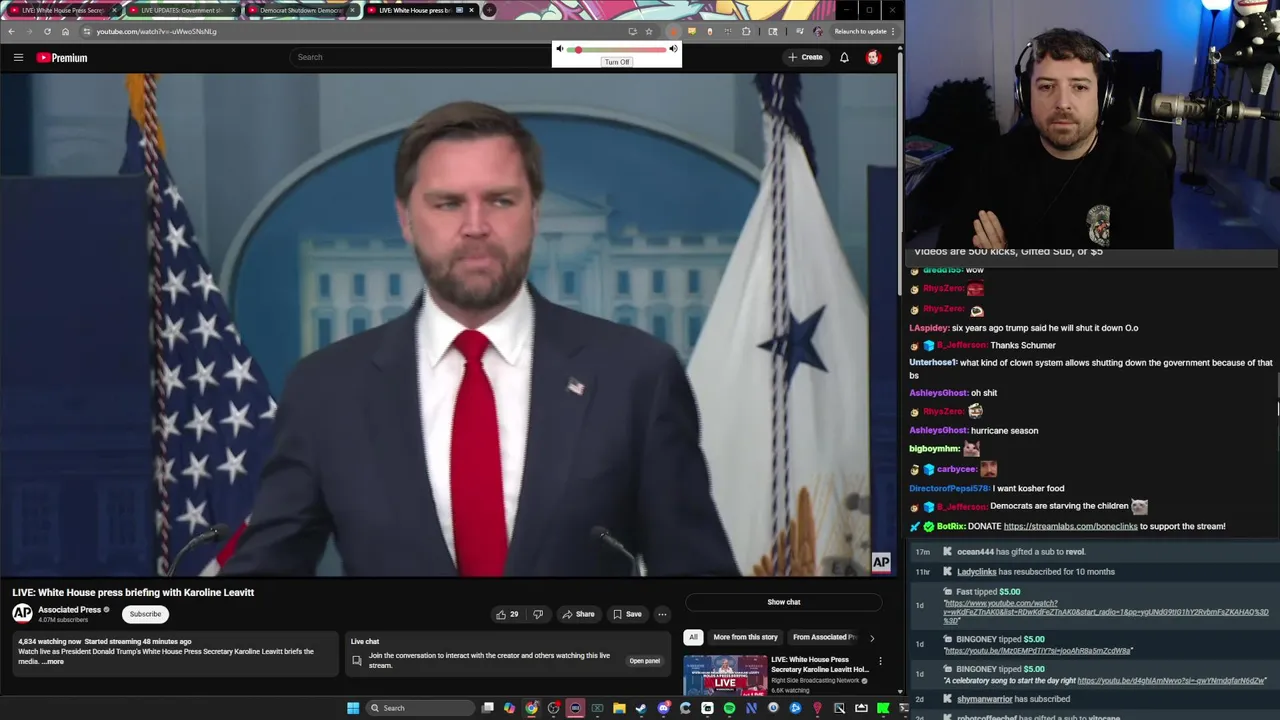1280x720 pixels.
Task: Go back in browser history
Action: pyautogui.click(x=11, y=31)
